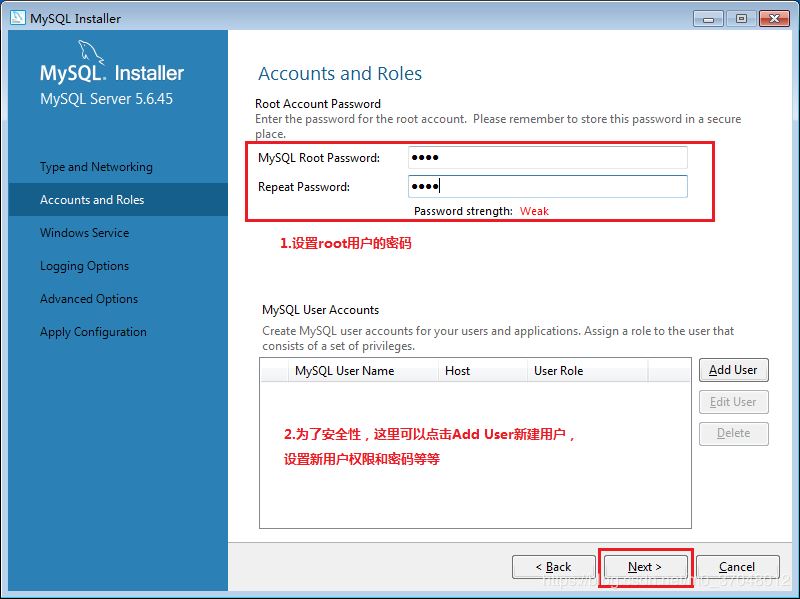Click the 'Root Account Password' section label
This screenshot has height=599, width=800.
[318, 104]
